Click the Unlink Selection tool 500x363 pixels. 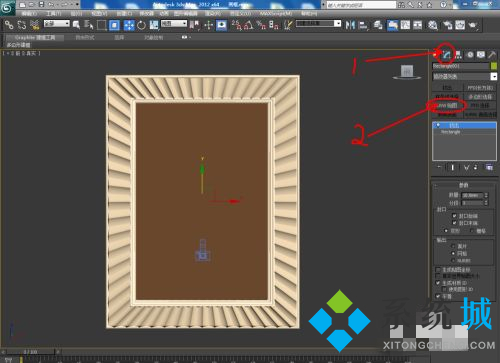pyautogui.click(x=22, y=25)
